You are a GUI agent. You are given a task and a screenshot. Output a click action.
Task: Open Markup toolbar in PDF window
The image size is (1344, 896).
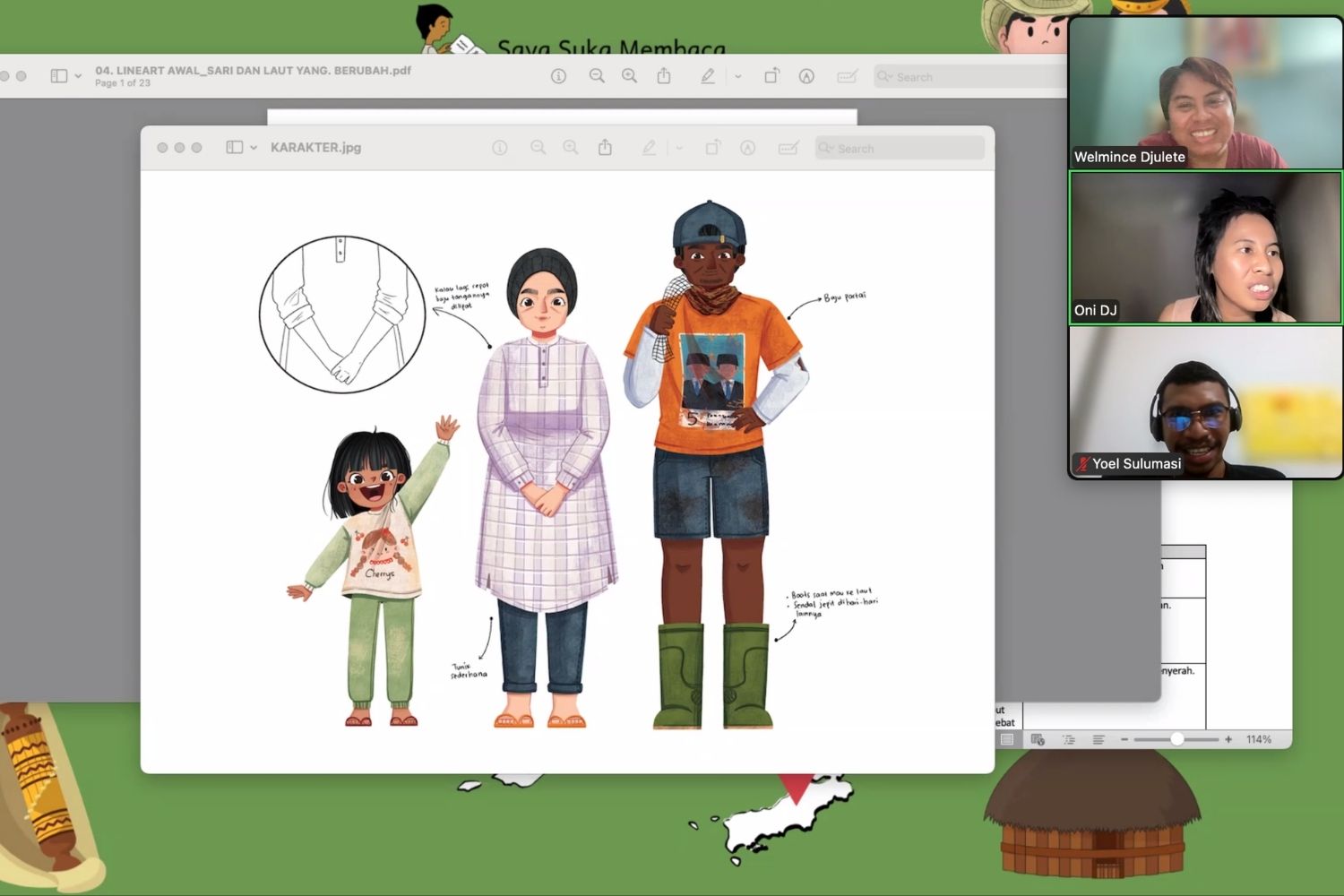pos(806,76)
